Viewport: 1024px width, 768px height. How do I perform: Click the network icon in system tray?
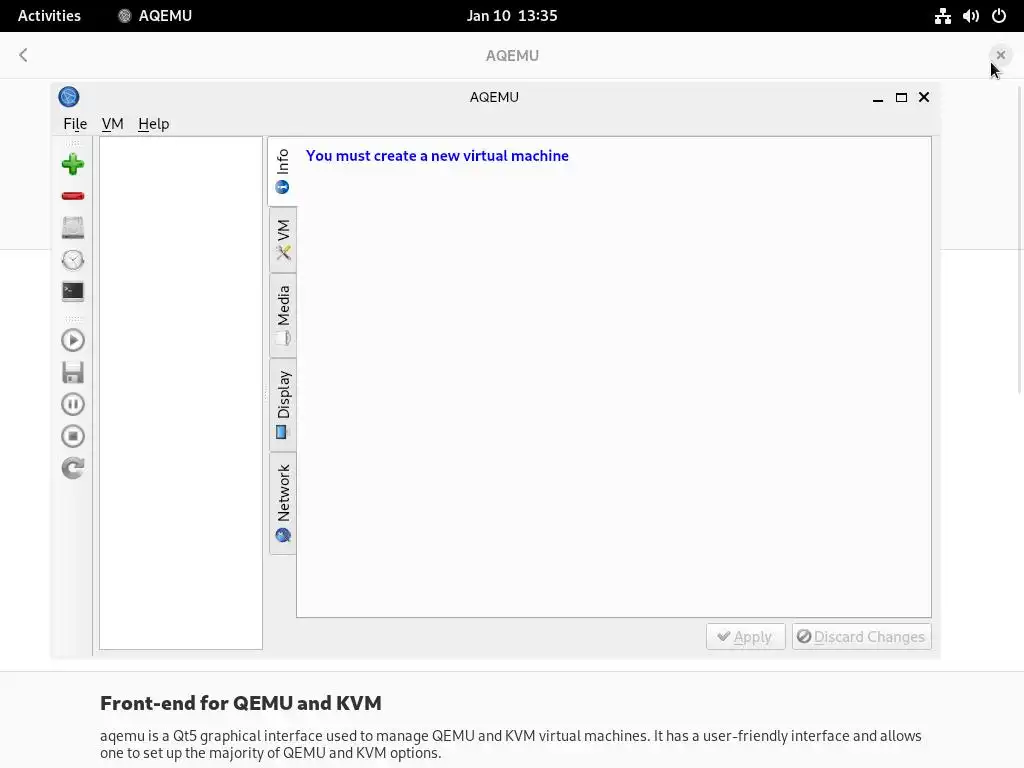(x=942, y=16)
